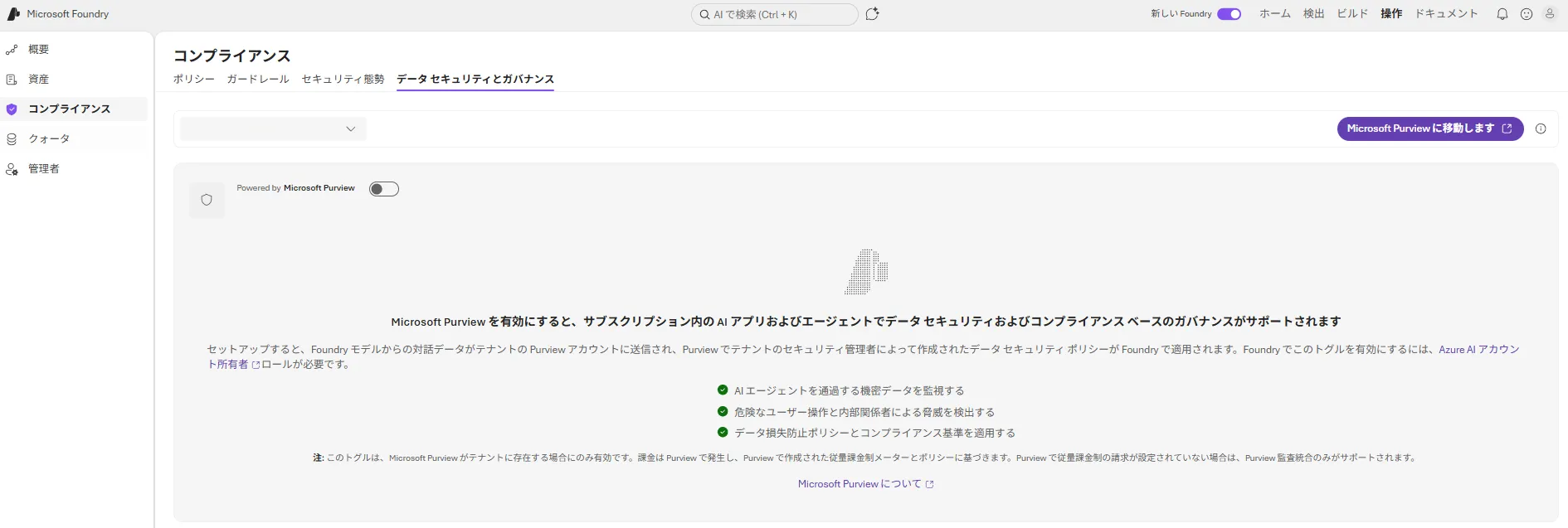Image resolution: width=1568 pixels, height=528 pixels.
Task: Open the new chat icon beside search
Action: 872,14
